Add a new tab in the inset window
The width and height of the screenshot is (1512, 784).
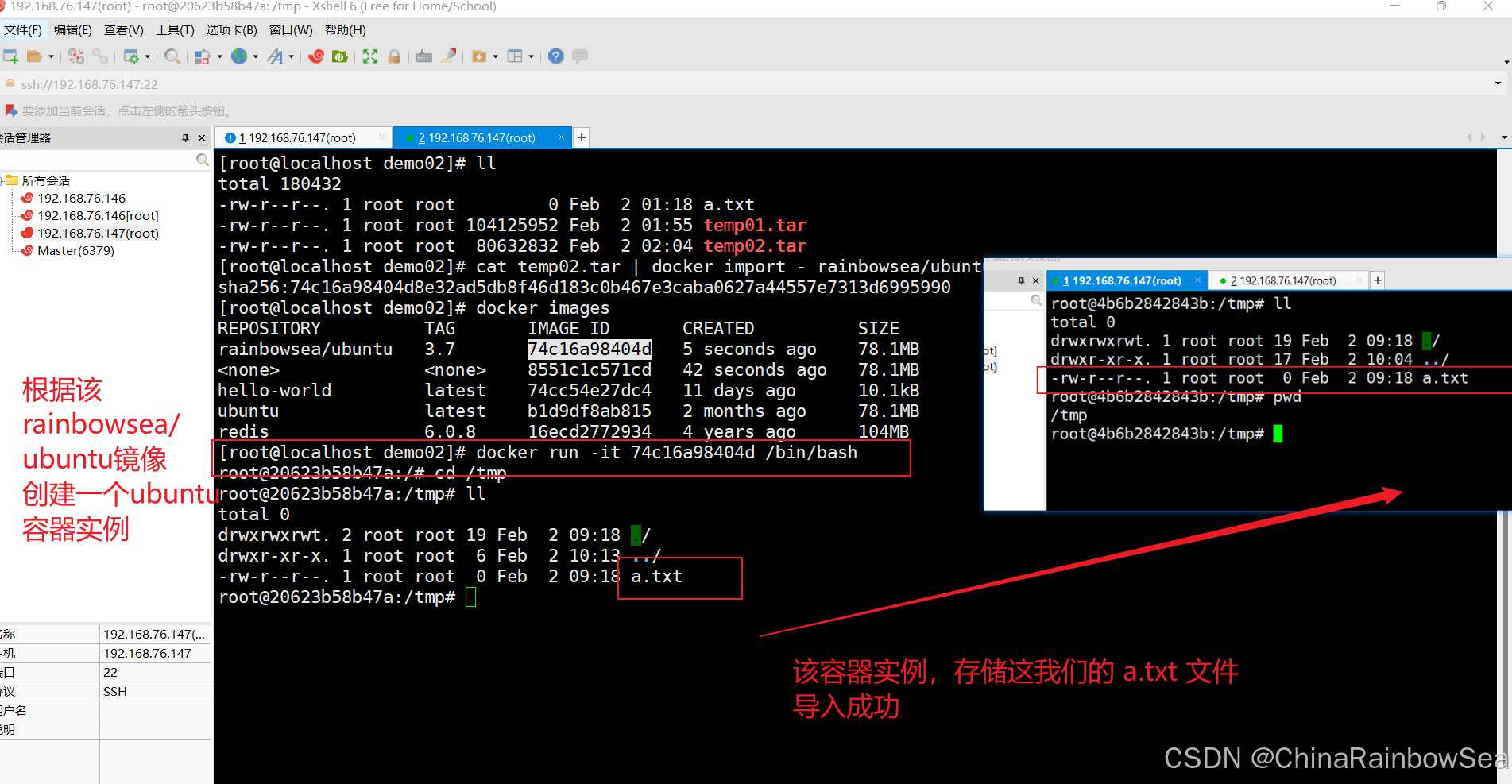1378,280
